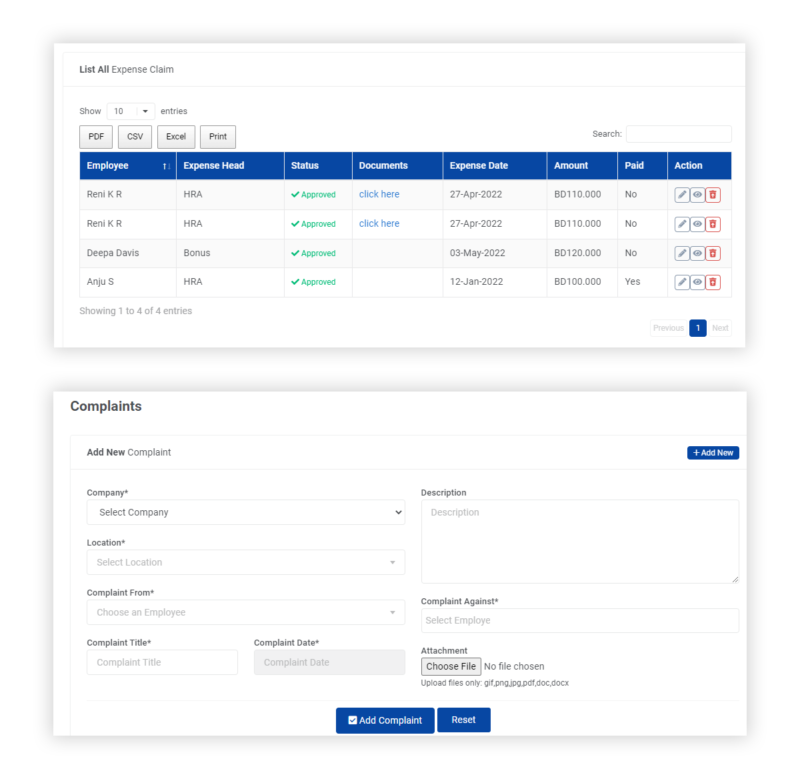800x769 pixels.
Task: Click the Search input field
Action: pyautogui.click(x=679, y=134)
